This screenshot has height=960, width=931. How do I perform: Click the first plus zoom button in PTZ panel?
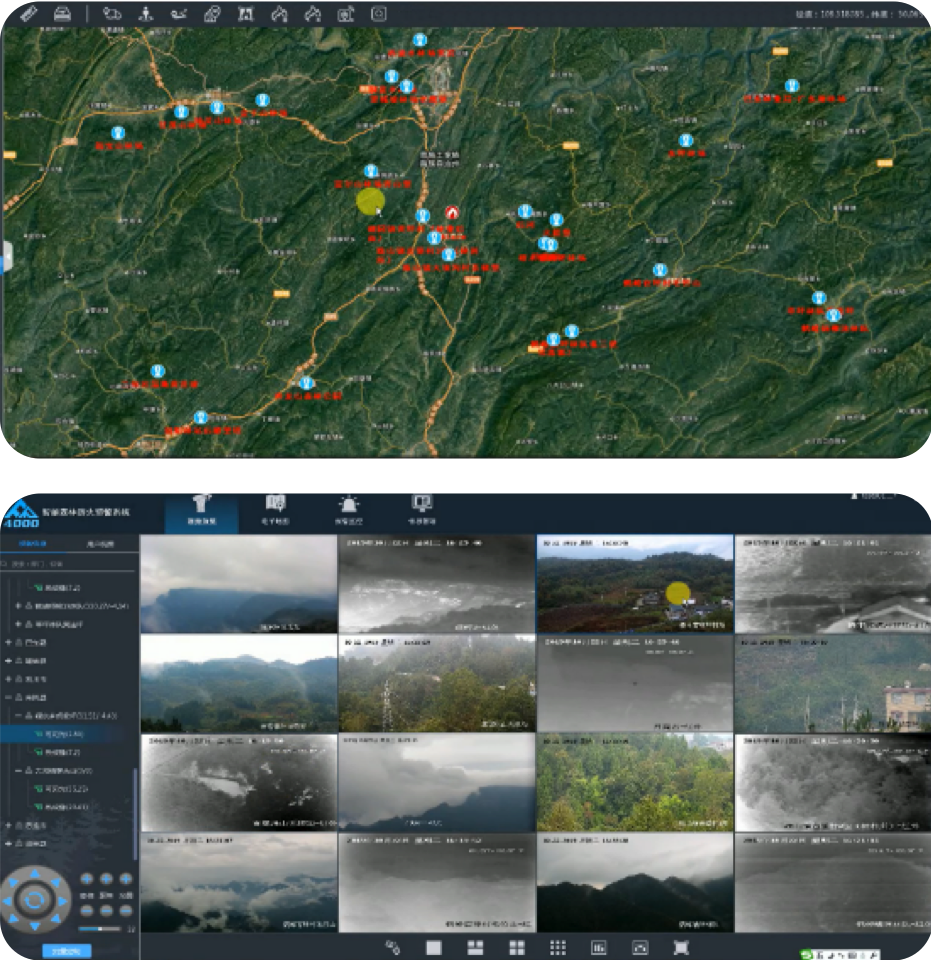pos(87,880)
